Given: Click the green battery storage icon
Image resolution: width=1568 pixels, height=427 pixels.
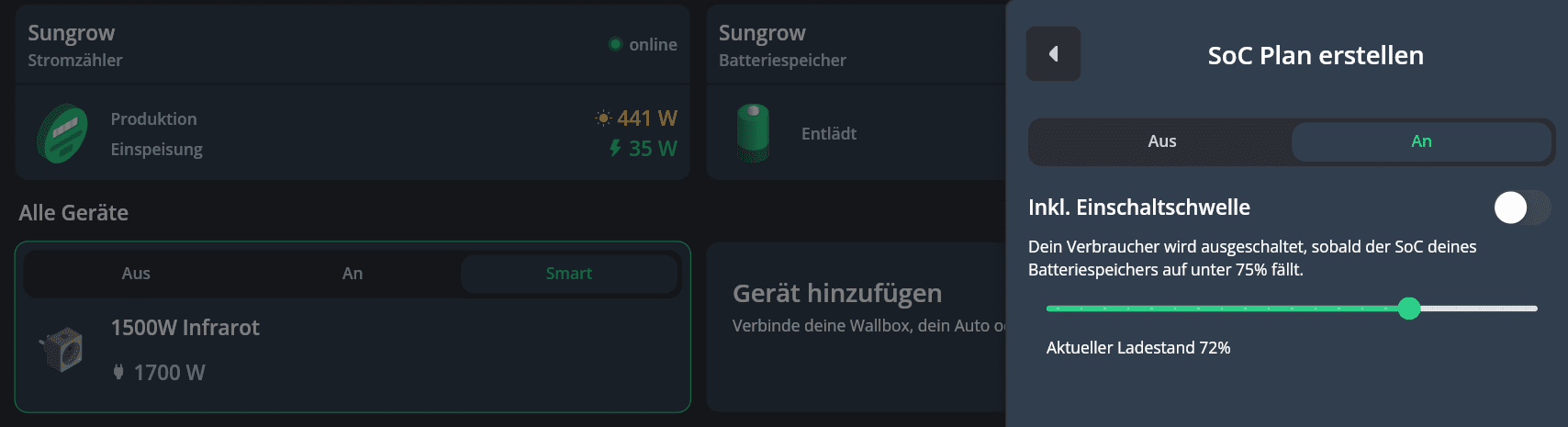Looking at the screenshot, I should click(x=753, y=133).
